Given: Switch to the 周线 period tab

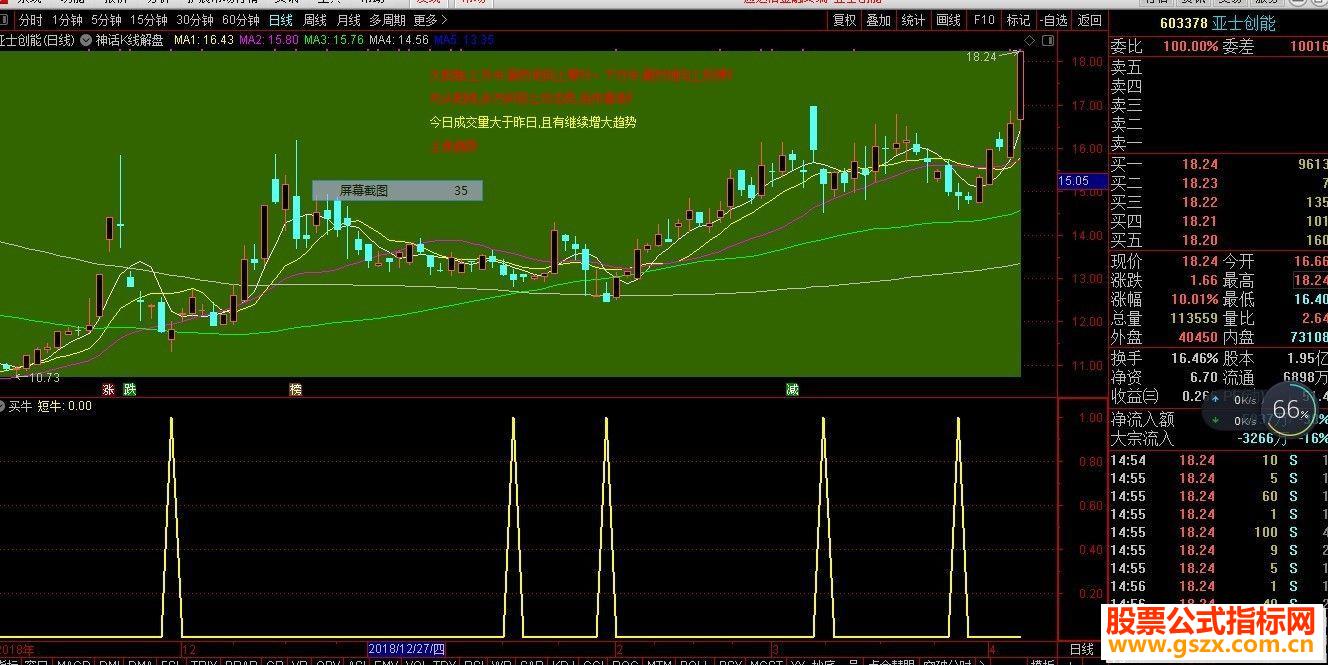Looking at the screenshot, I should tap(315, 20).
